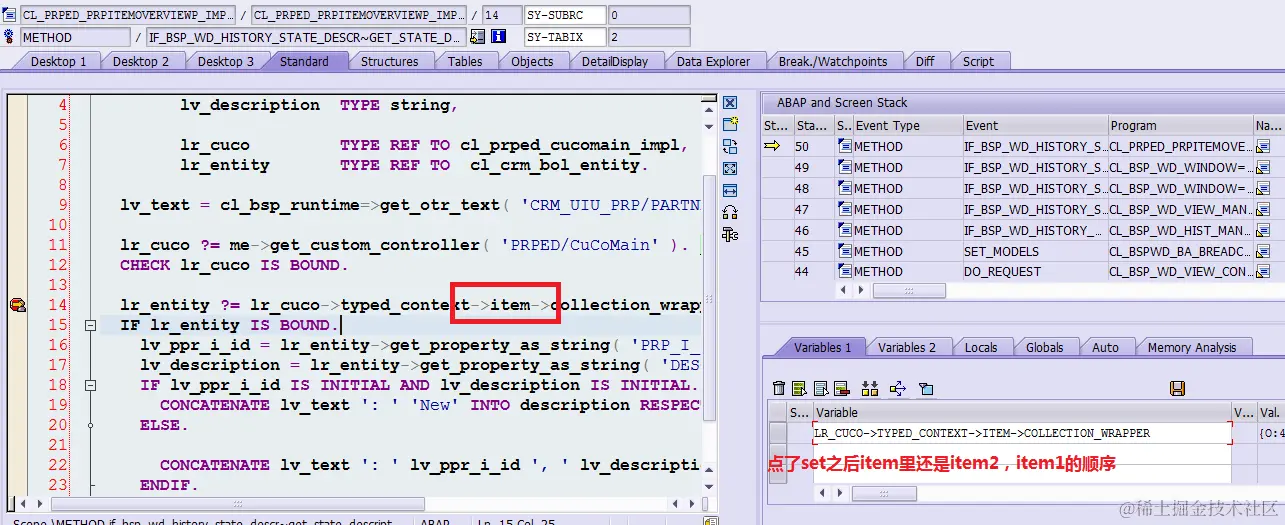
Task: Select the SET_MODELS event cell
Action: (x=1035, y=251)
